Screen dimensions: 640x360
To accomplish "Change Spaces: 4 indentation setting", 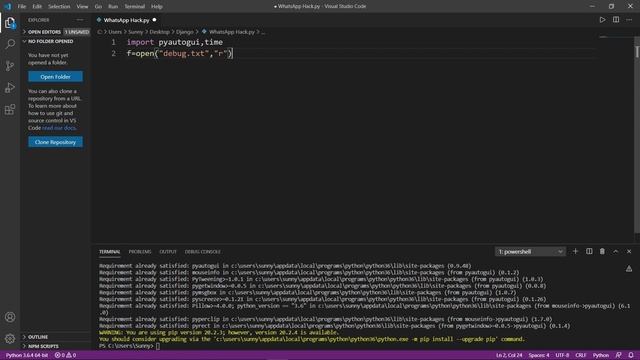I will tap(539, 355).
